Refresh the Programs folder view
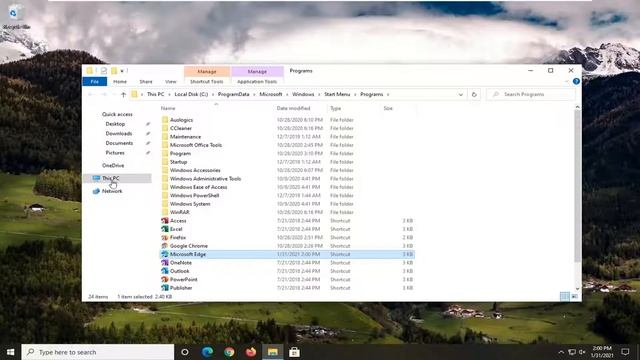 (x=474, y=94)
